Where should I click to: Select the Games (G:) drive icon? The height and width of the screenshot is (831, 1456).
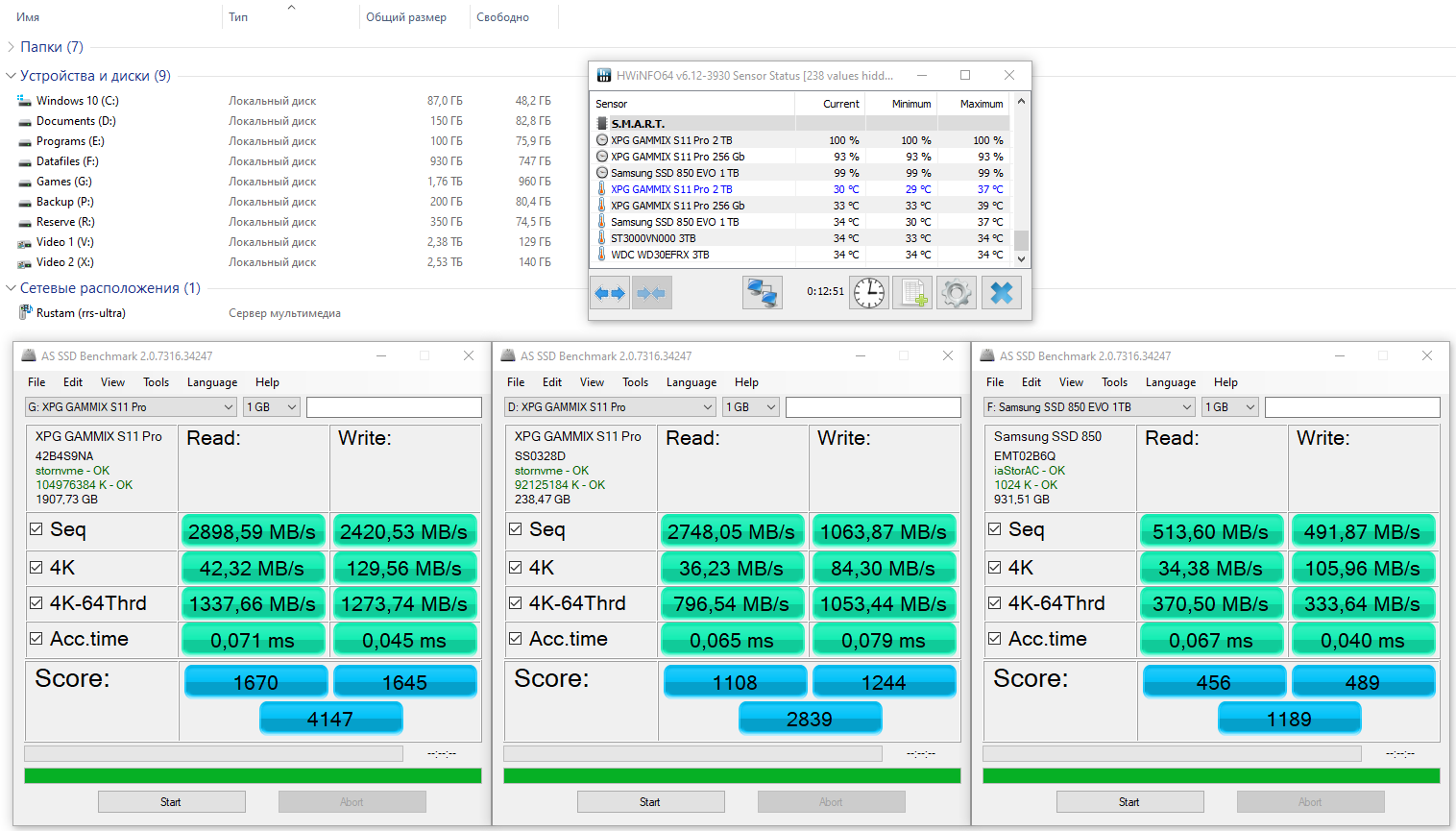point(24,182)
